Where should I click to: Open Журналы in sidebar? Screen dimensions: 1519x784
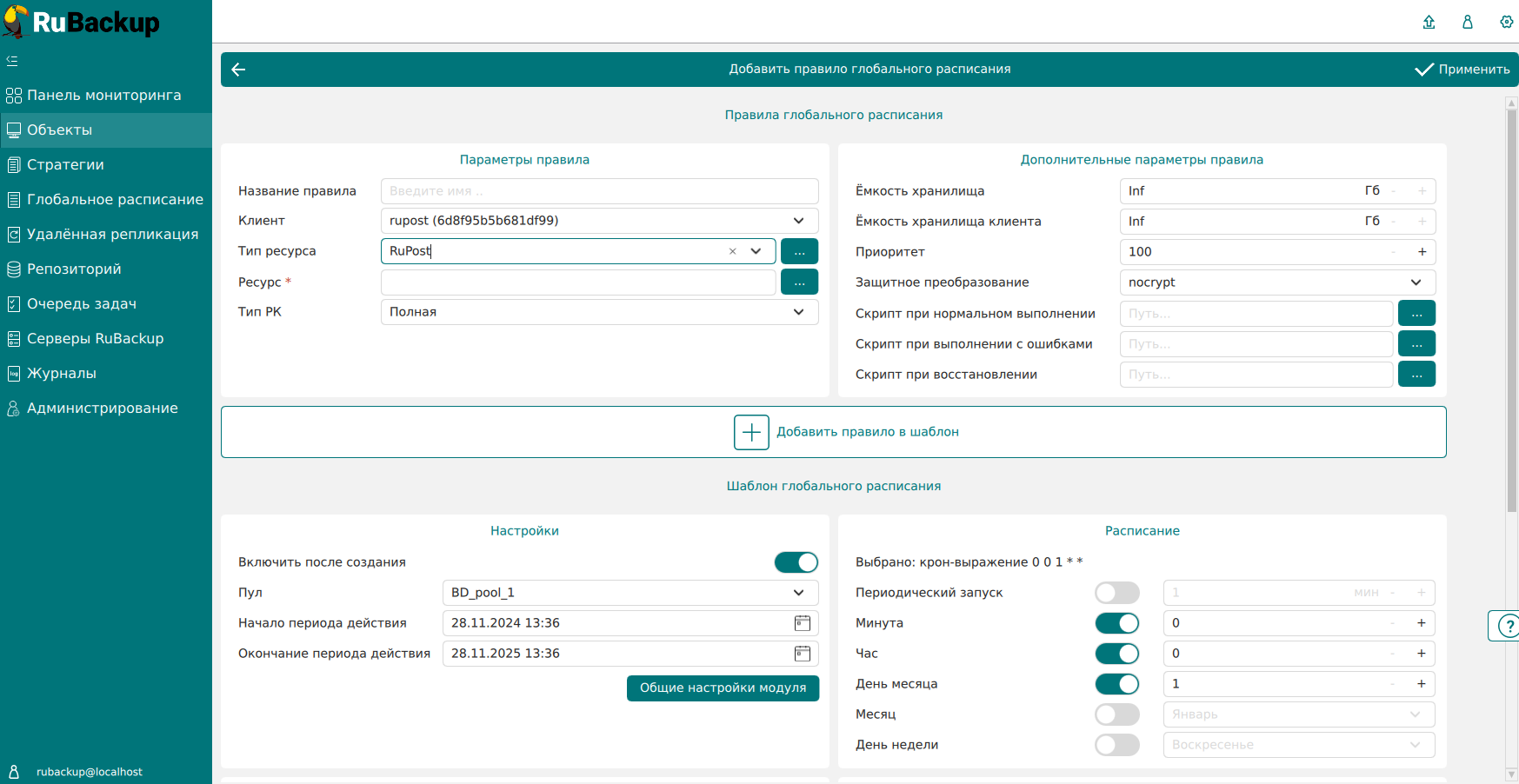point(106,374)
